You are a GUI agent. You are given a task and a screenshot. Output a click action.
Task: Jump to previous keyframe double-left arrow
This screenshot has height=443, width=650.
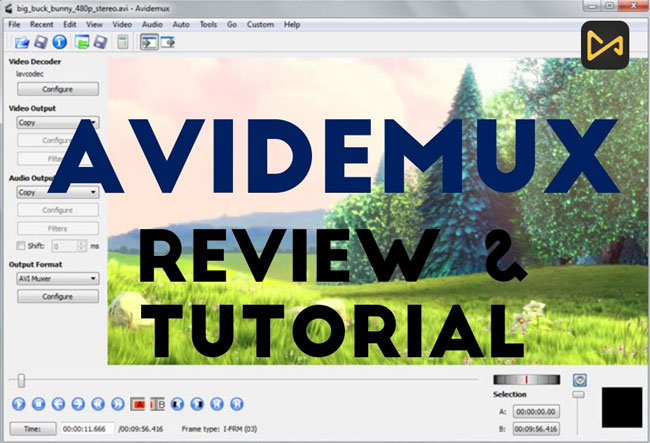coord(98,404)
